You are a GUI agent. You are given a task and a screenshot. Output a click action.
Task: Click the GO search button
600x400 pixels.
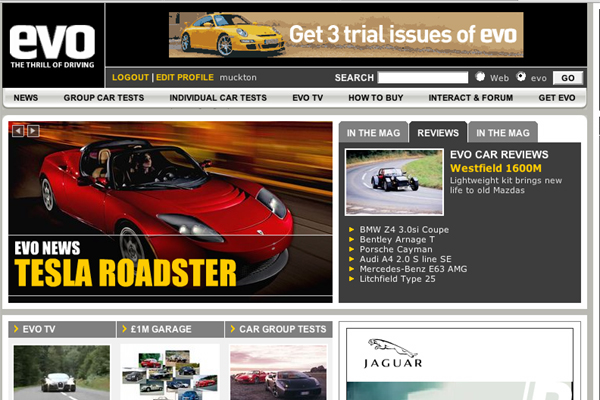click(x=568, y=78)
